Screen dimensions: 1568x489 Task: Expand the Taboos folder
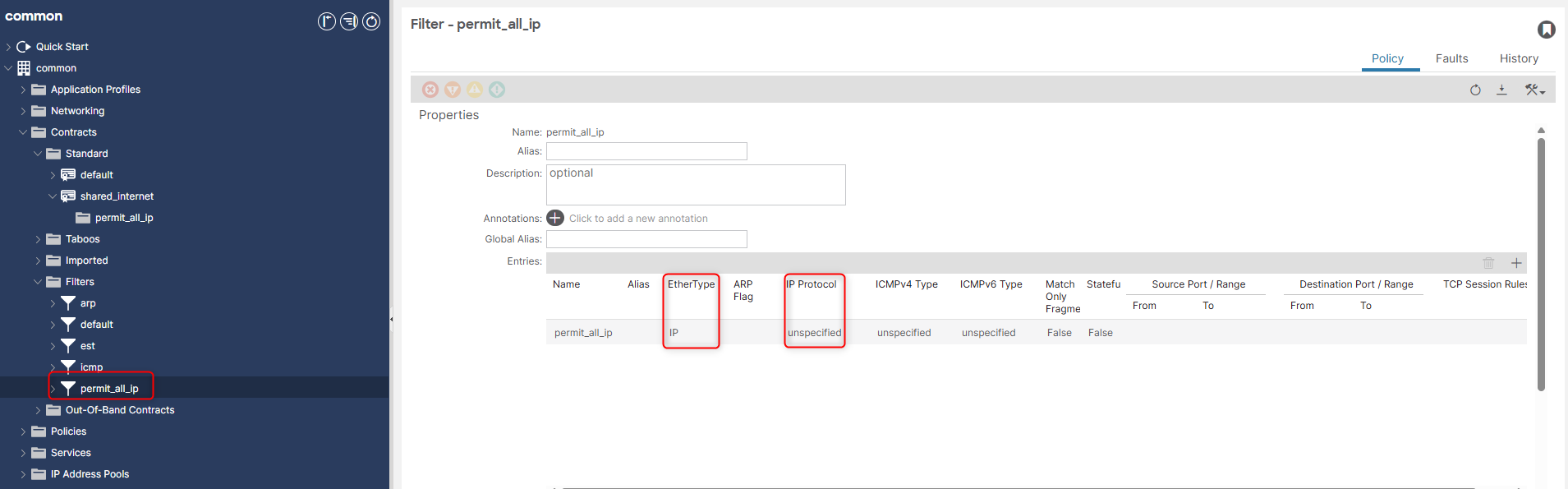tap(38, 239)
